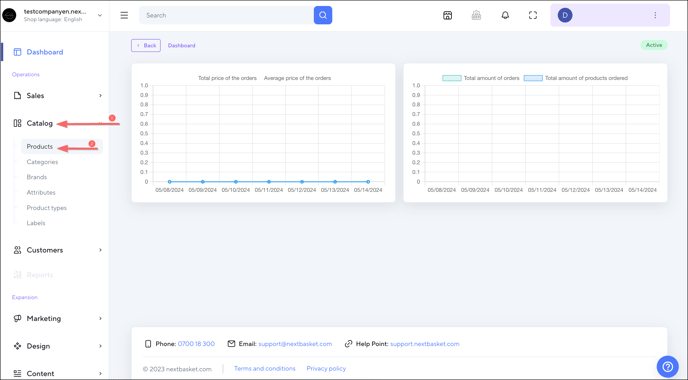The height and width of the screenshot is (380, 688).
Task: Click the Sales document icon
Action: coord(17,96)
